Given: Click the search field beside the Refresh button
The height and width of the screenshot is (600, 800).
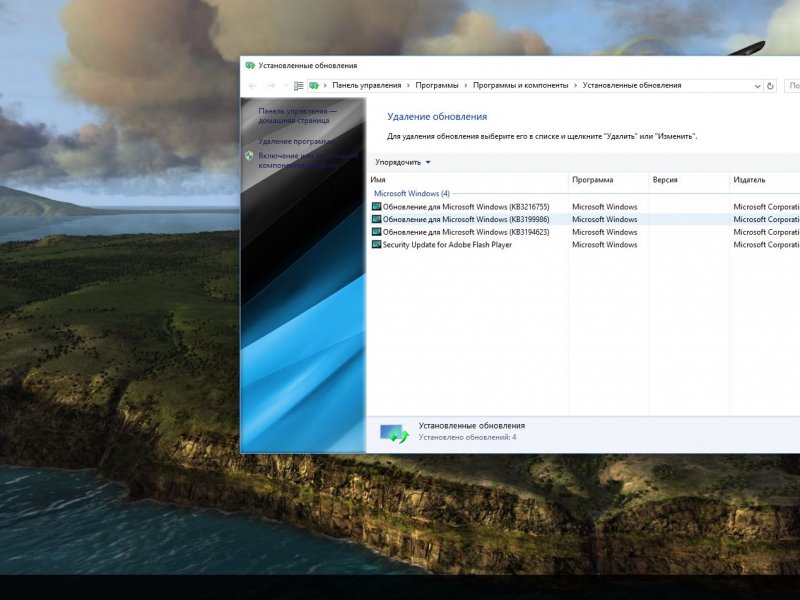Looking at the screenshot, I should point(792,86).
